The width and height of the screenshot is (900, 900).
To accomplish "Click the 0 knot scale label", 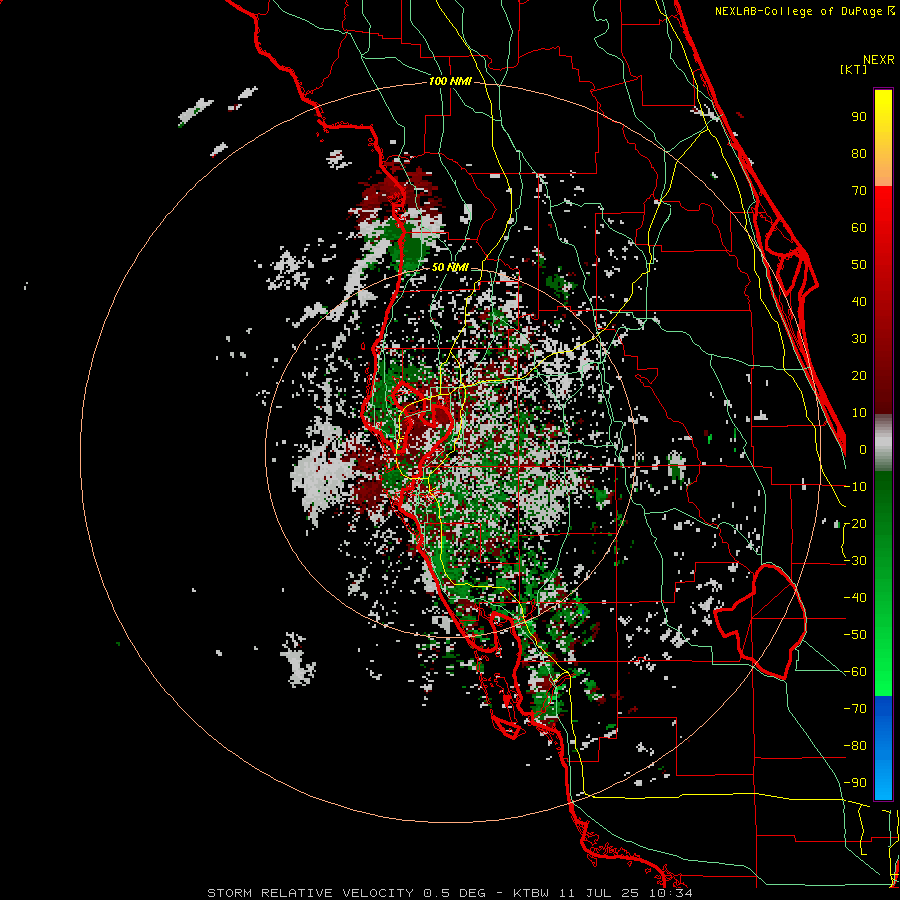I will click(x=863, y=449).
